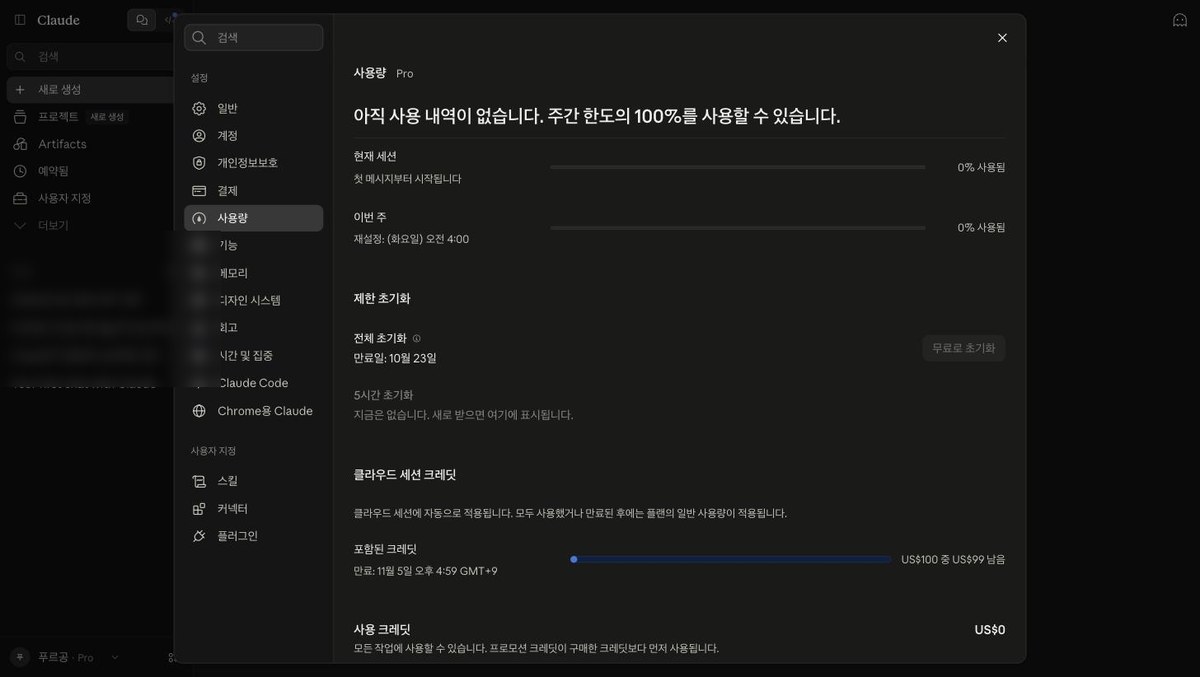Click the settings search field

coord(254,37)
